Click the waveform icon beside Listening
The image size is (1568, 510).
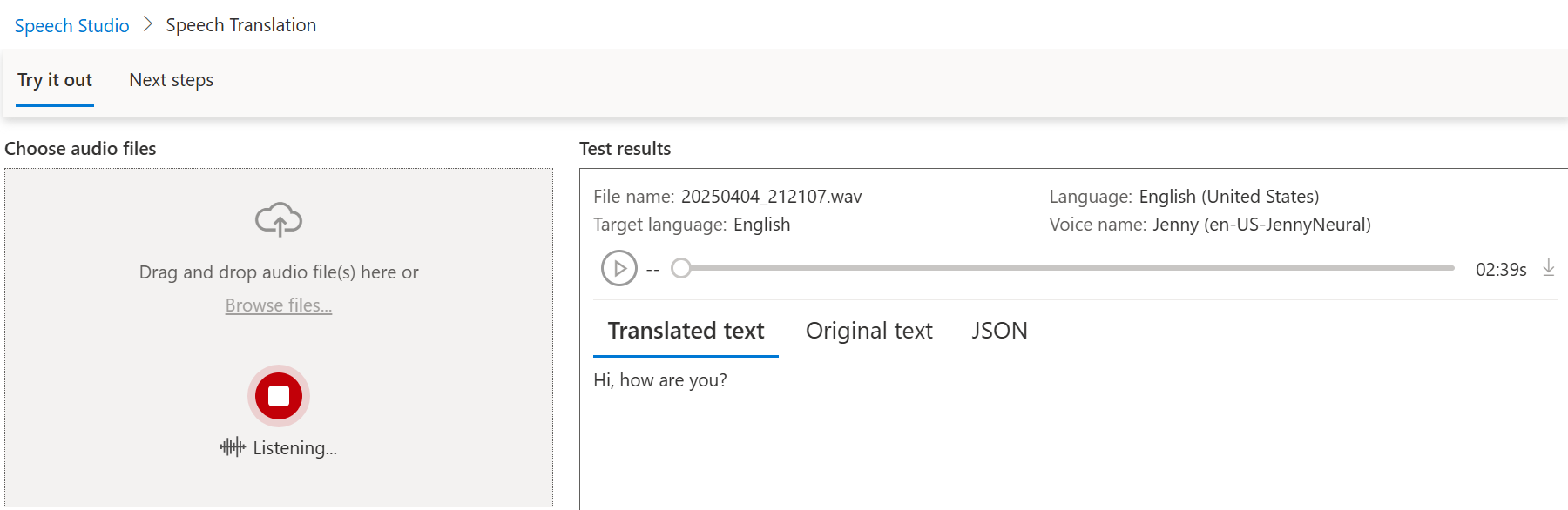pyautogui.click(x=233, y=447)
